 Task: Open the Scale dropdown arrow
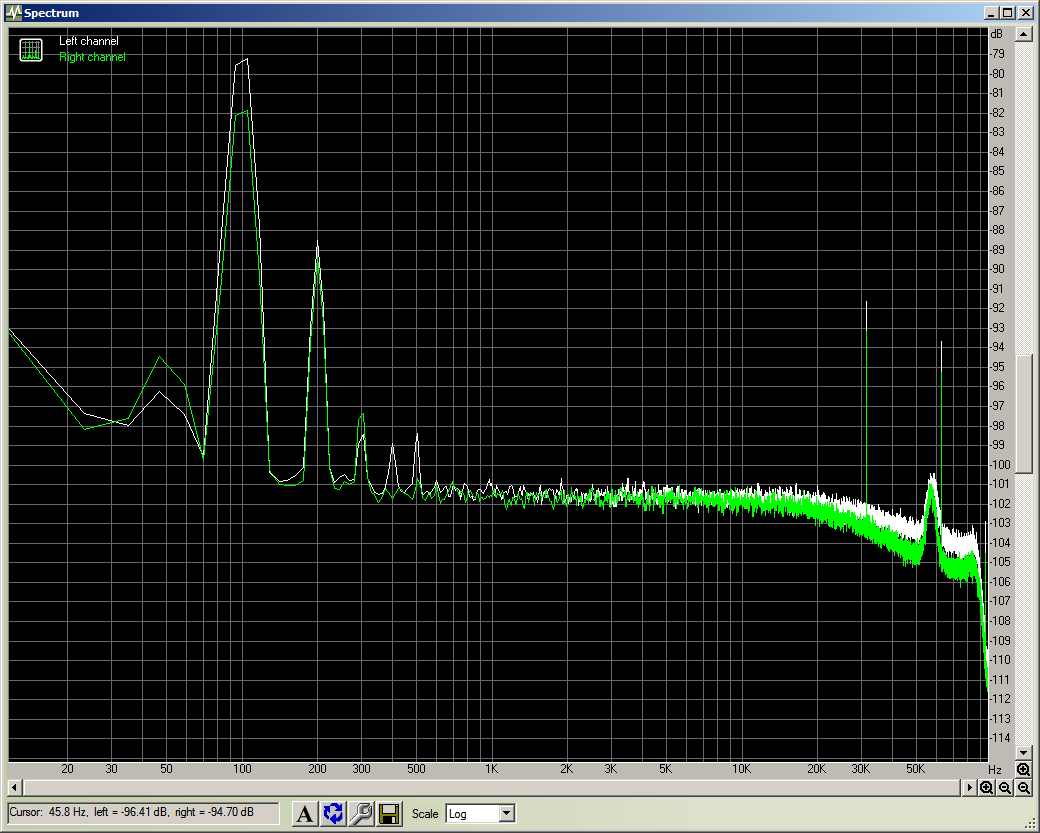point(507,813)
